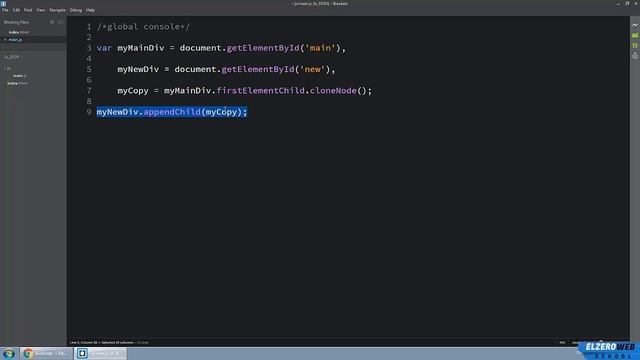Split the editor view icon
640x360 pixels.
(x=60, y=22)
